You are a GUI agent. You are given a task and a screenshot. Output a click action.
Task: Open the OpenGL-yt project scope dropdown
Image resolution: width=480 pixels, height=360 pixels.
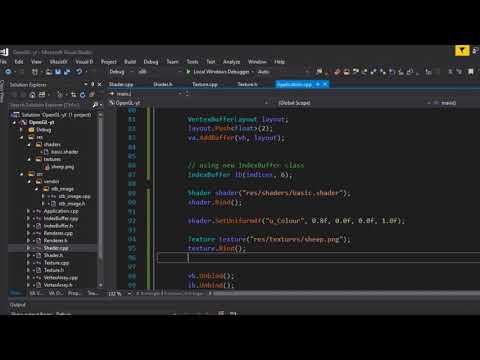189,103
